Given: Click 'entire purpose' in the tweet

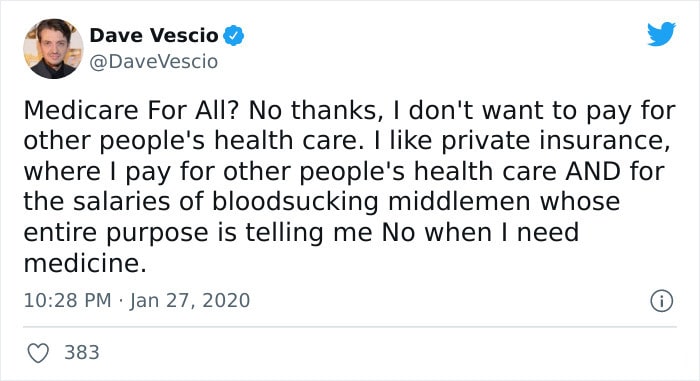Looking at the screenshot, I should point(116,233).
